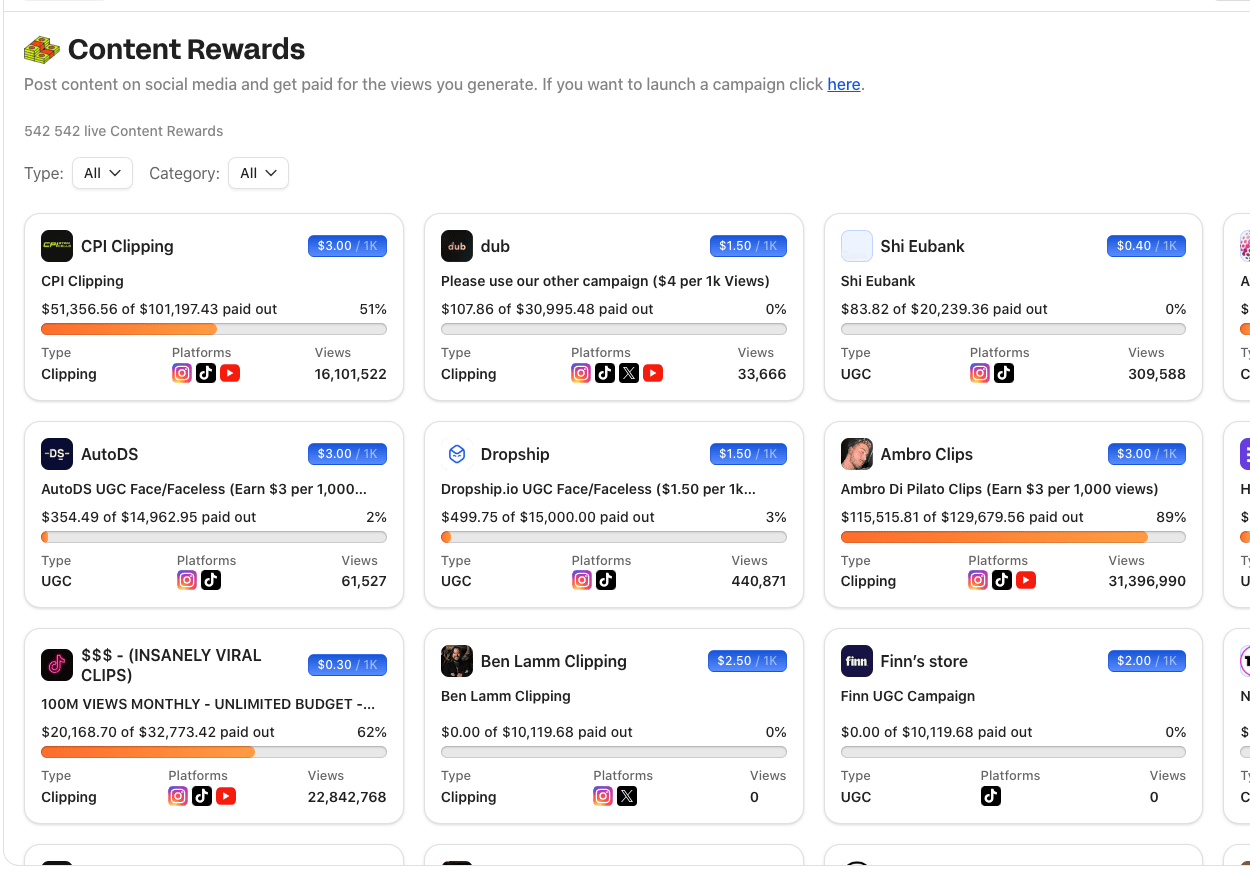Click the YouTube icon on CPI Clipping card
Screen dimensions: 1250x876
(x=230, y=373)
